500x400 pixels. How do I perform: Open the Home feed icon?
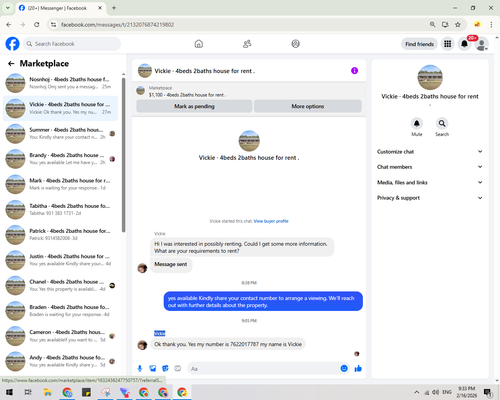tap(199, 44)
